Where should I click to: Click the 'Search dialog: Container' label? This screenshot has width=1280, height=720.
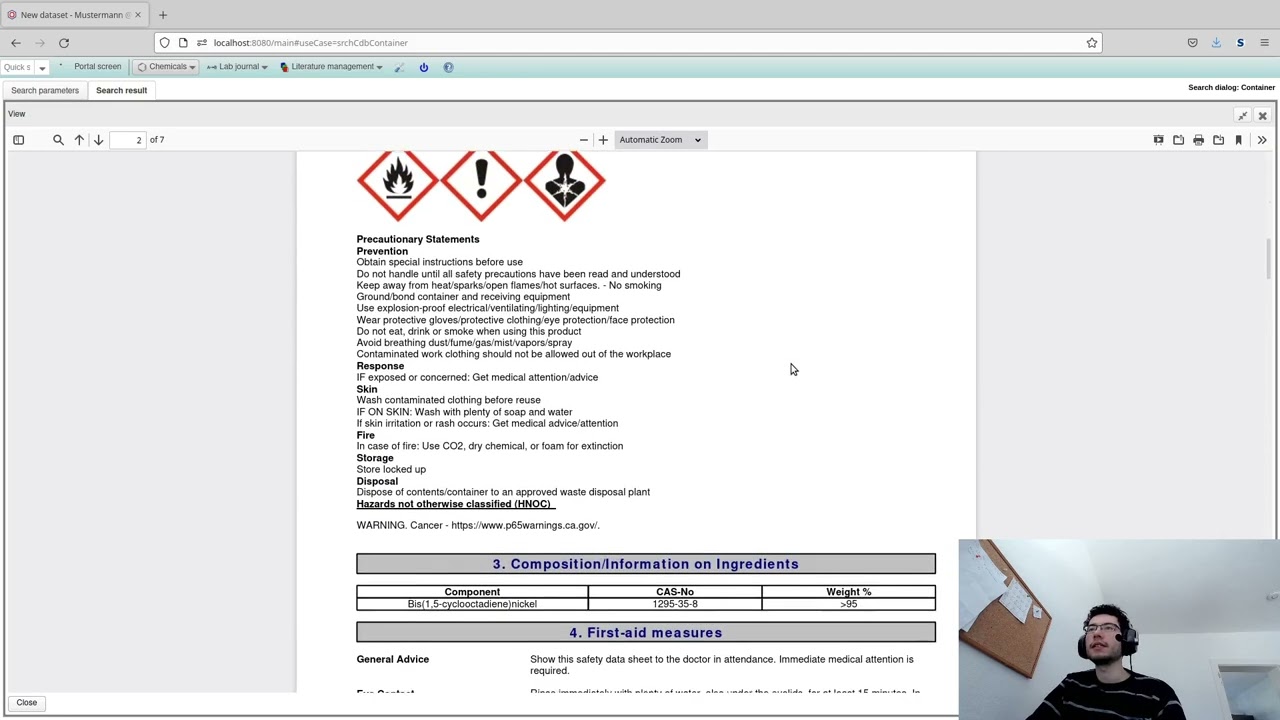click(x=1231, y=88)
